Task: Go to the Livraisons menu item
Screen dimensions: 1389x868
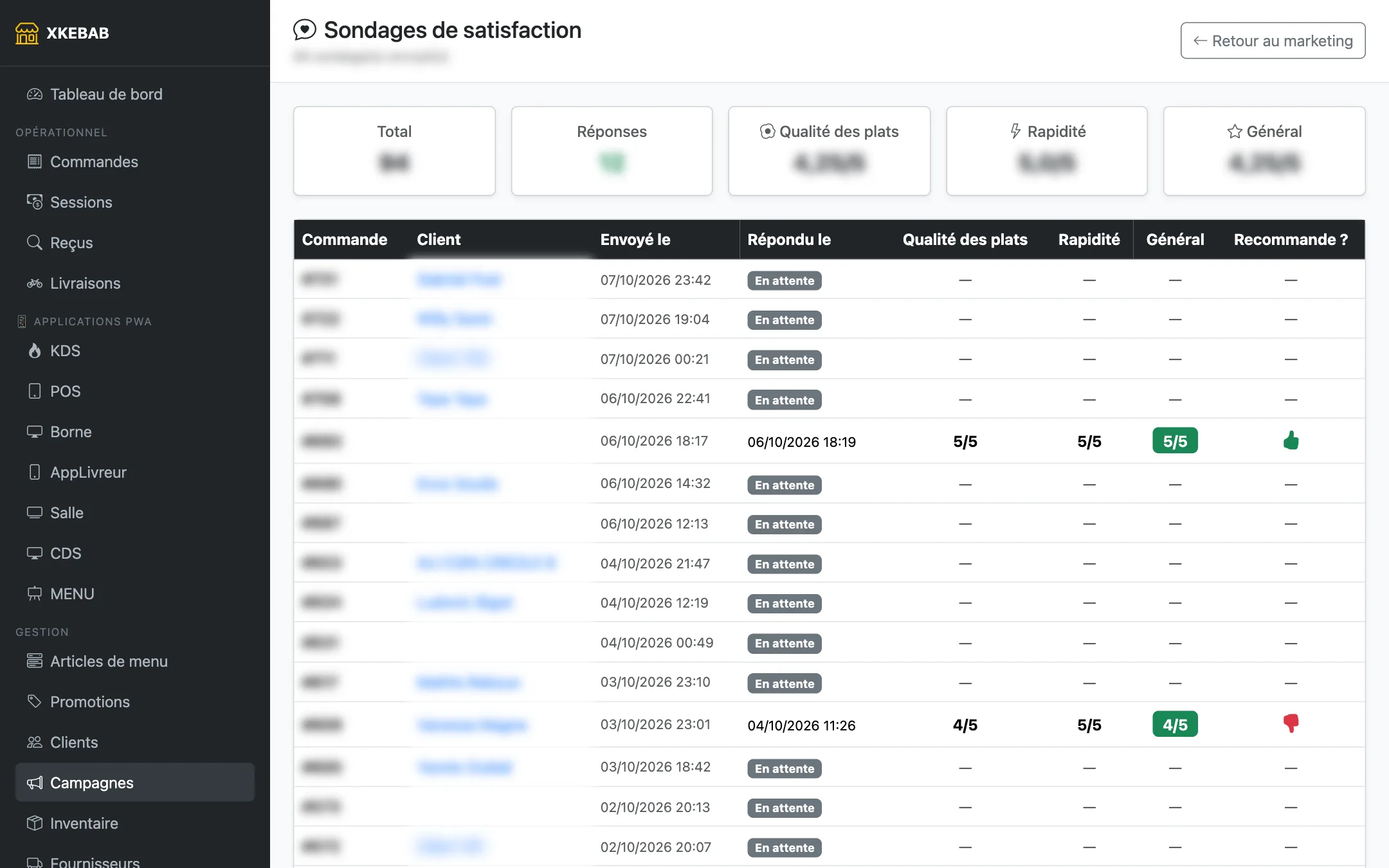Action: pyautogui.click(x=135, y=283)
